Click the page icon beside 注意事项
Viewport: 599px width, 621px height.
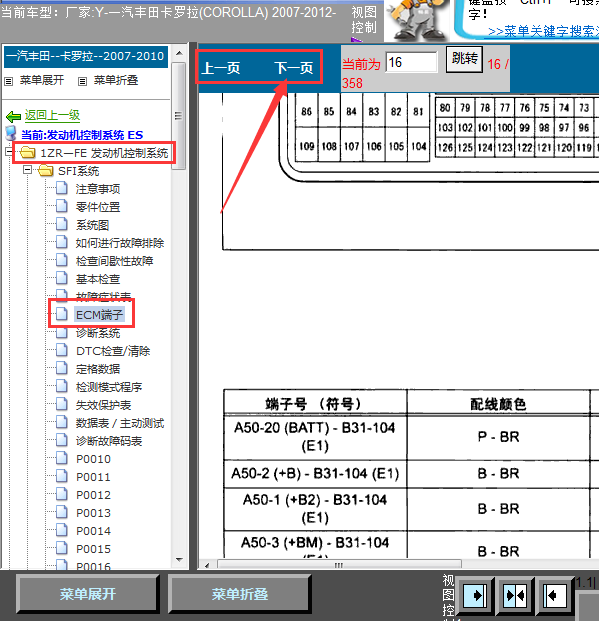[62, 188]
